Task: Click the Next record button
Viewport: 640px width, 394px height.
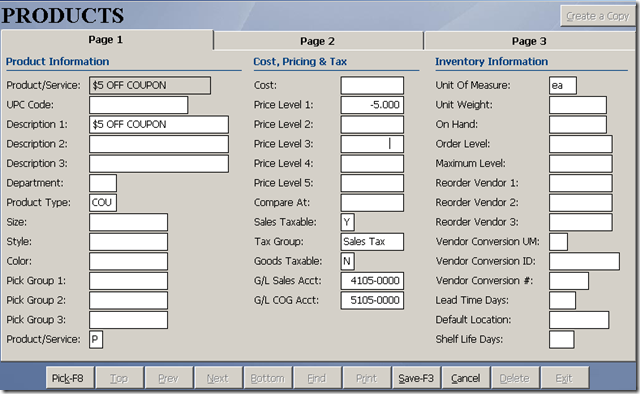Action: click(x=218, y=378)
